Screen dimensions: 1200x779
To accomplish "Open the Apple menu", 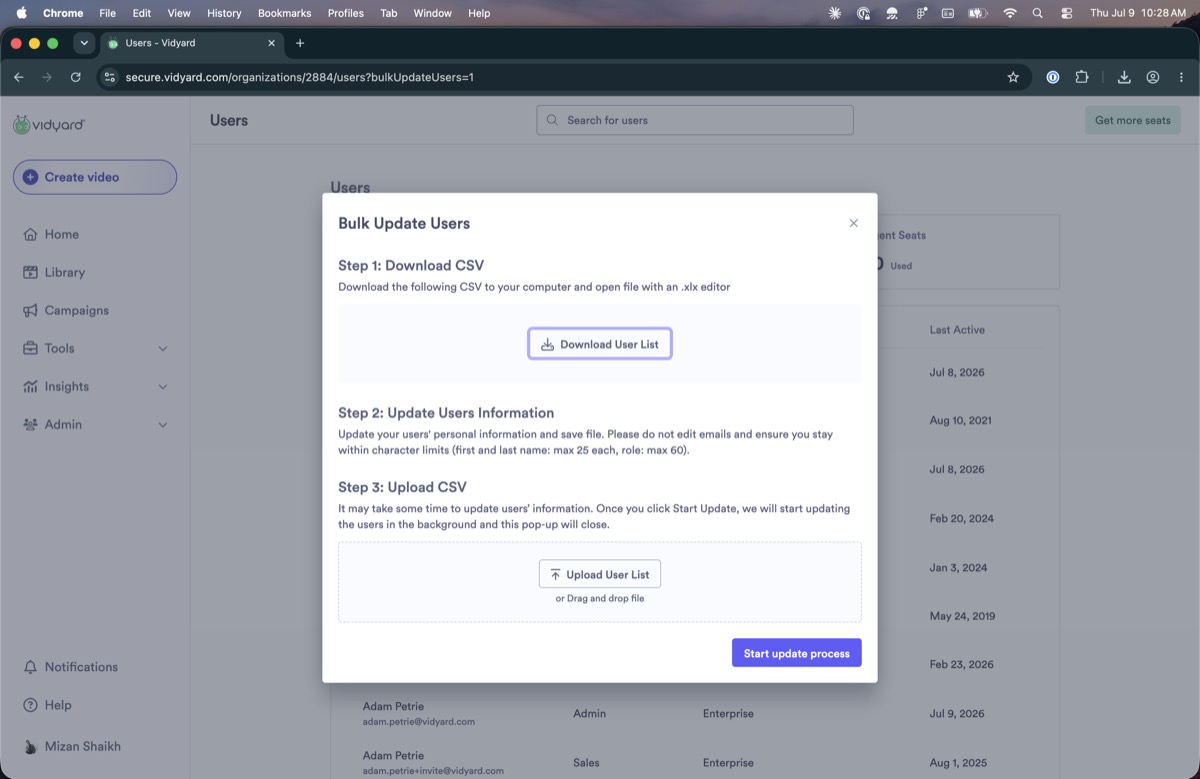I will (21, 13).
